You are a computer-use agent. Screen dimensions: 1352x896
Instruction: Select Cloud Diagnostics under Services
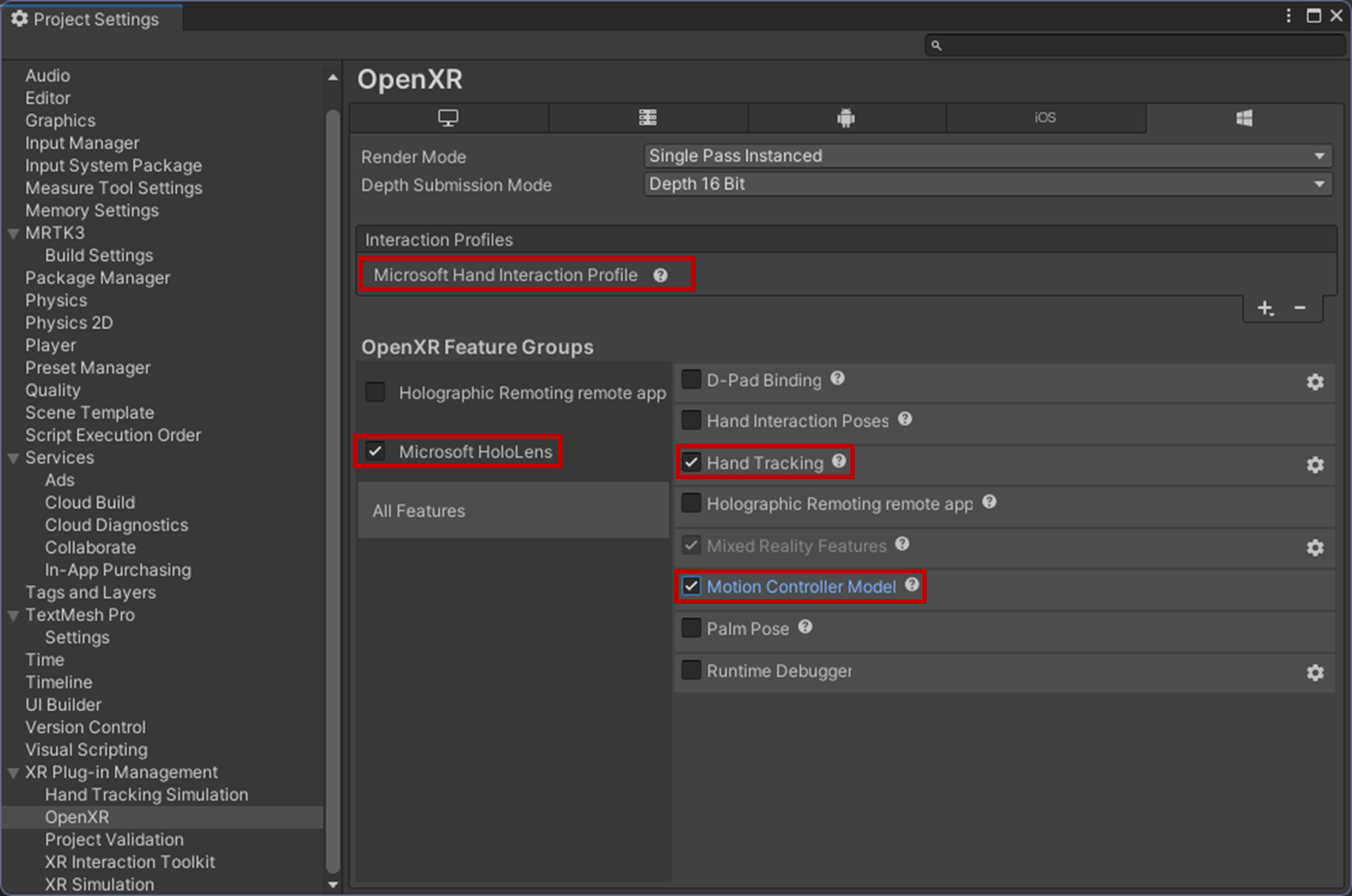point(117,525)
